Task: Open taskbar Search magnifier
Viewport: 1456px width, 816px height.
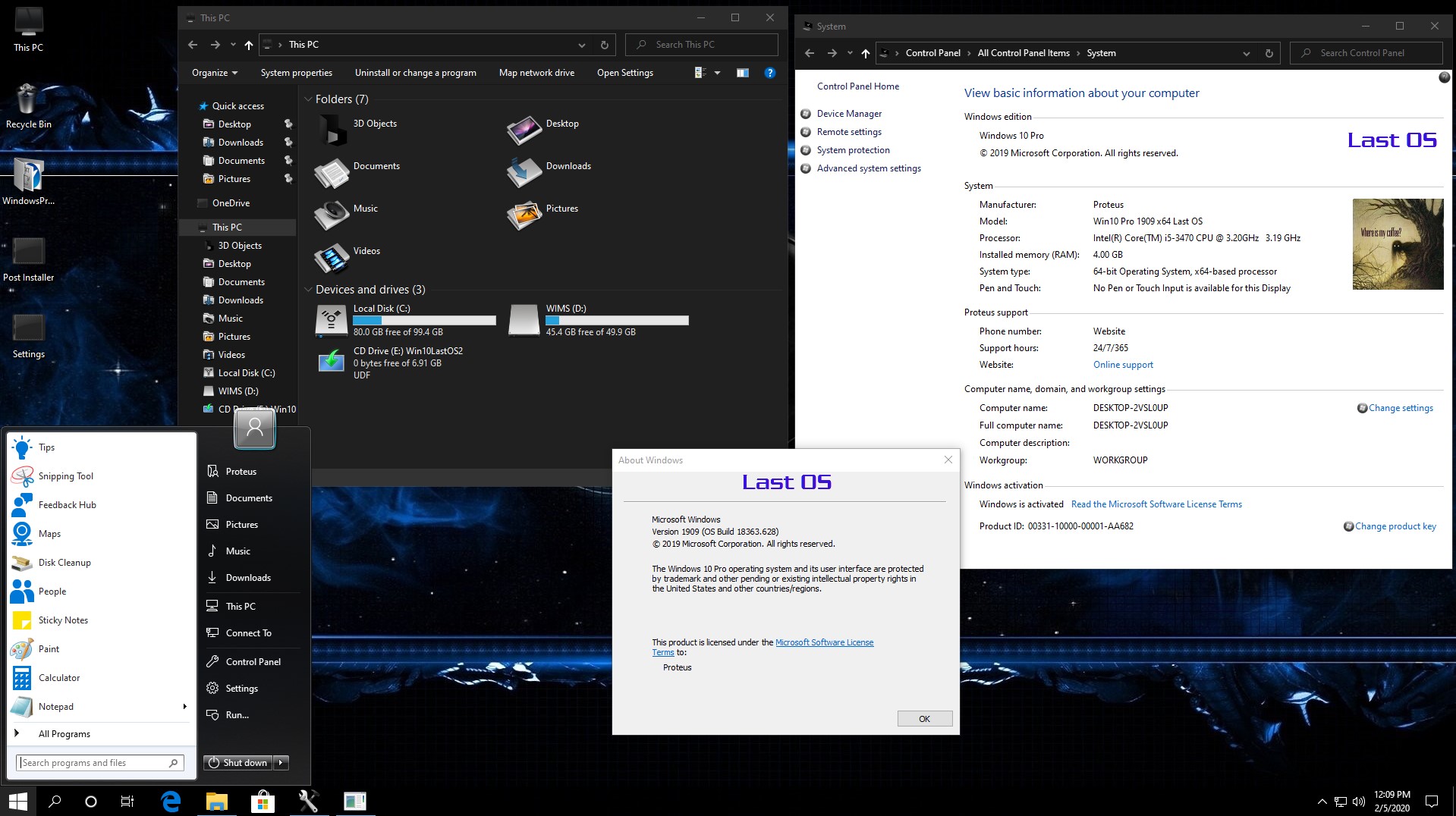Action: 55,801
